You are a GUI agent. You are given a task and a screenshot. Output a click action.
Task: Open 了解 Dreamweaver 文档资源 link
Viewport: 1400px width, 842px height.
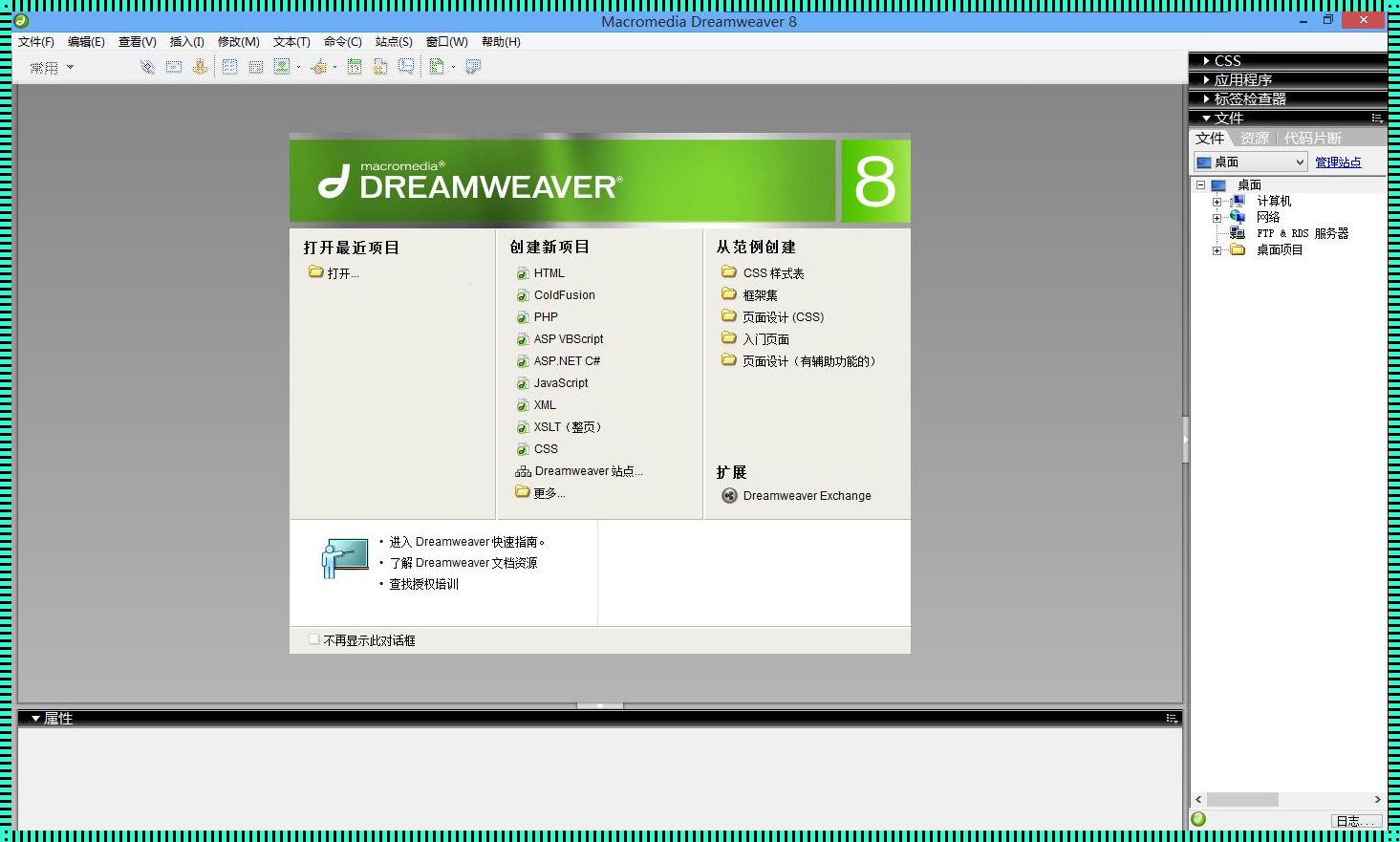463,563
